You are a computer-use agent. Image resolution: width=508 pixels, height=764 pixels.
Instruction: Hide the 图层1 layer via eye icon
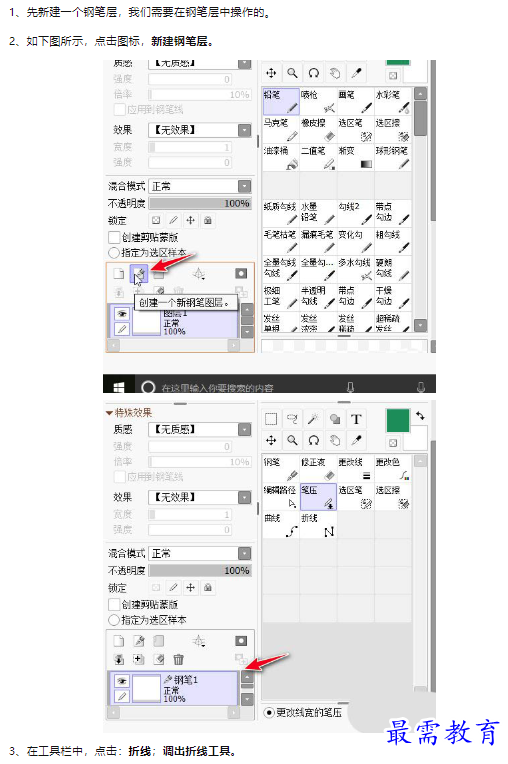pos(122,314)
